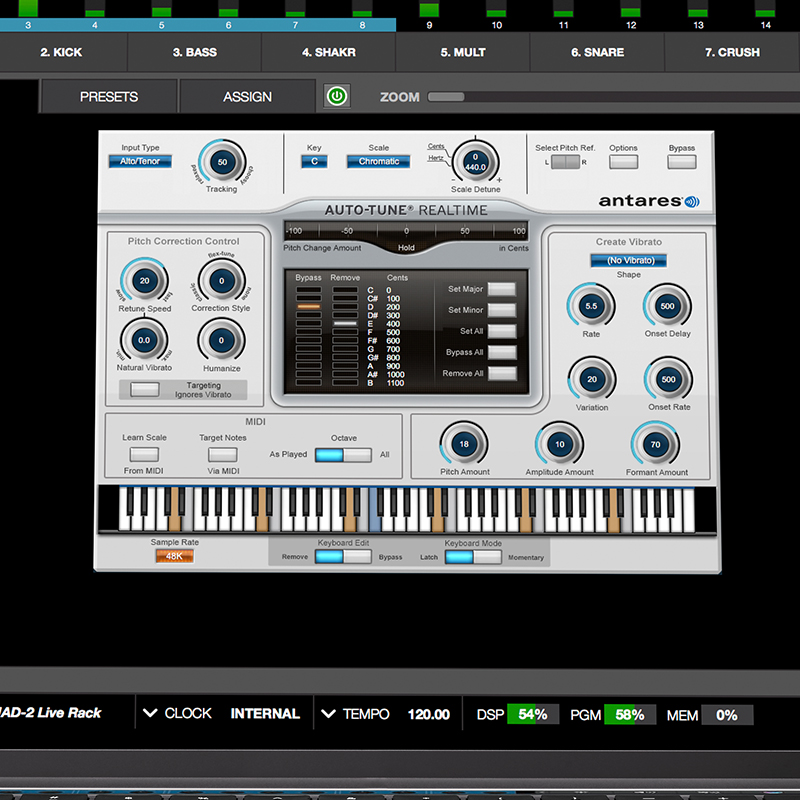The height and width of the screenshot is (800, 800).
Task: Select the 6. SNARE channel tab
Action: (x=597, y=52)
